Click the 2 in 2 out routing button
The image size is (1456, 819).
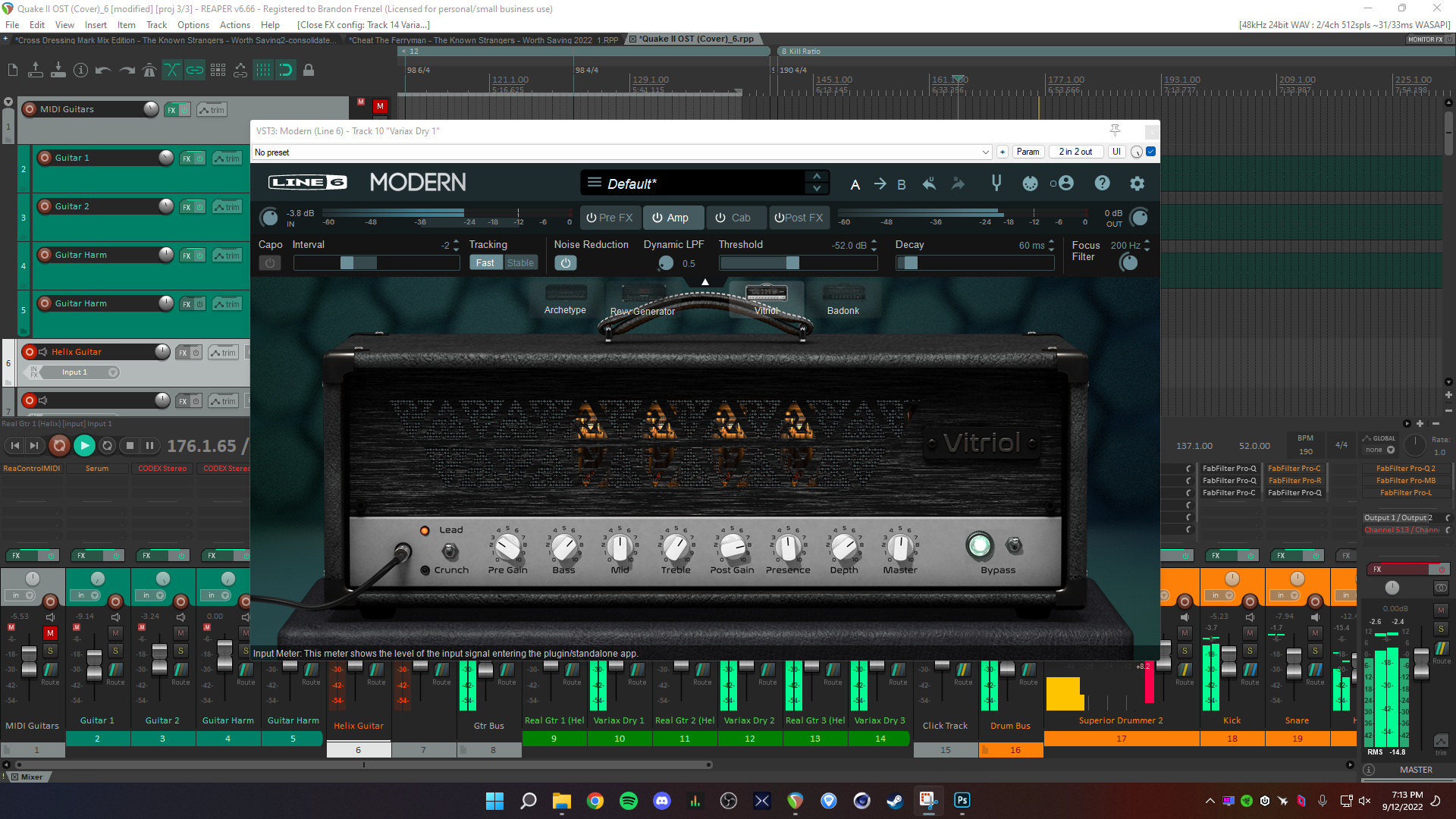(1075, 152)
